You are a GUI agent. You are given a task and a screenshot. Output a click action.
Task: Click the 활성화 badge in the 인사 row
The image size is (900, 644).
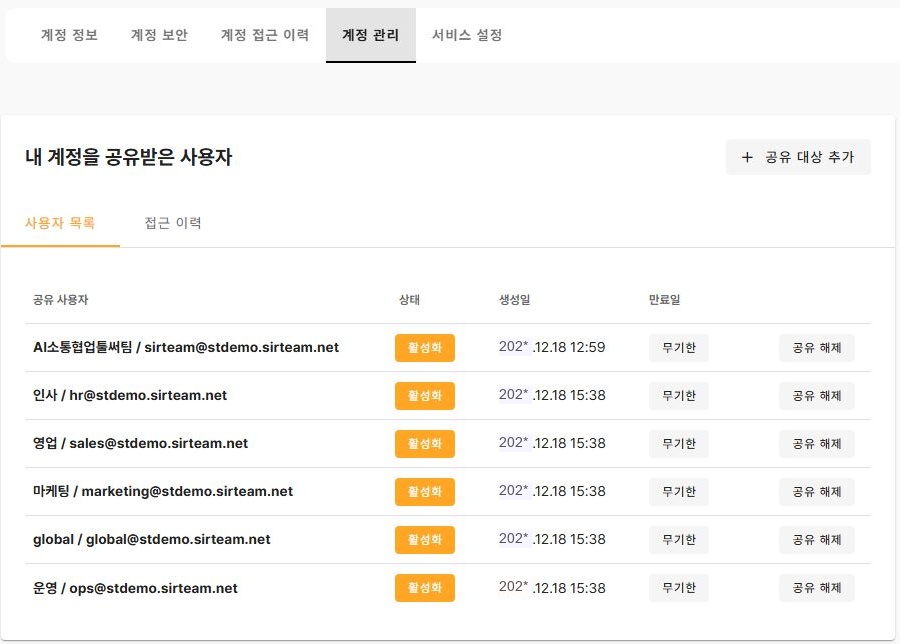pyautogui.click(x=425, y=396)
